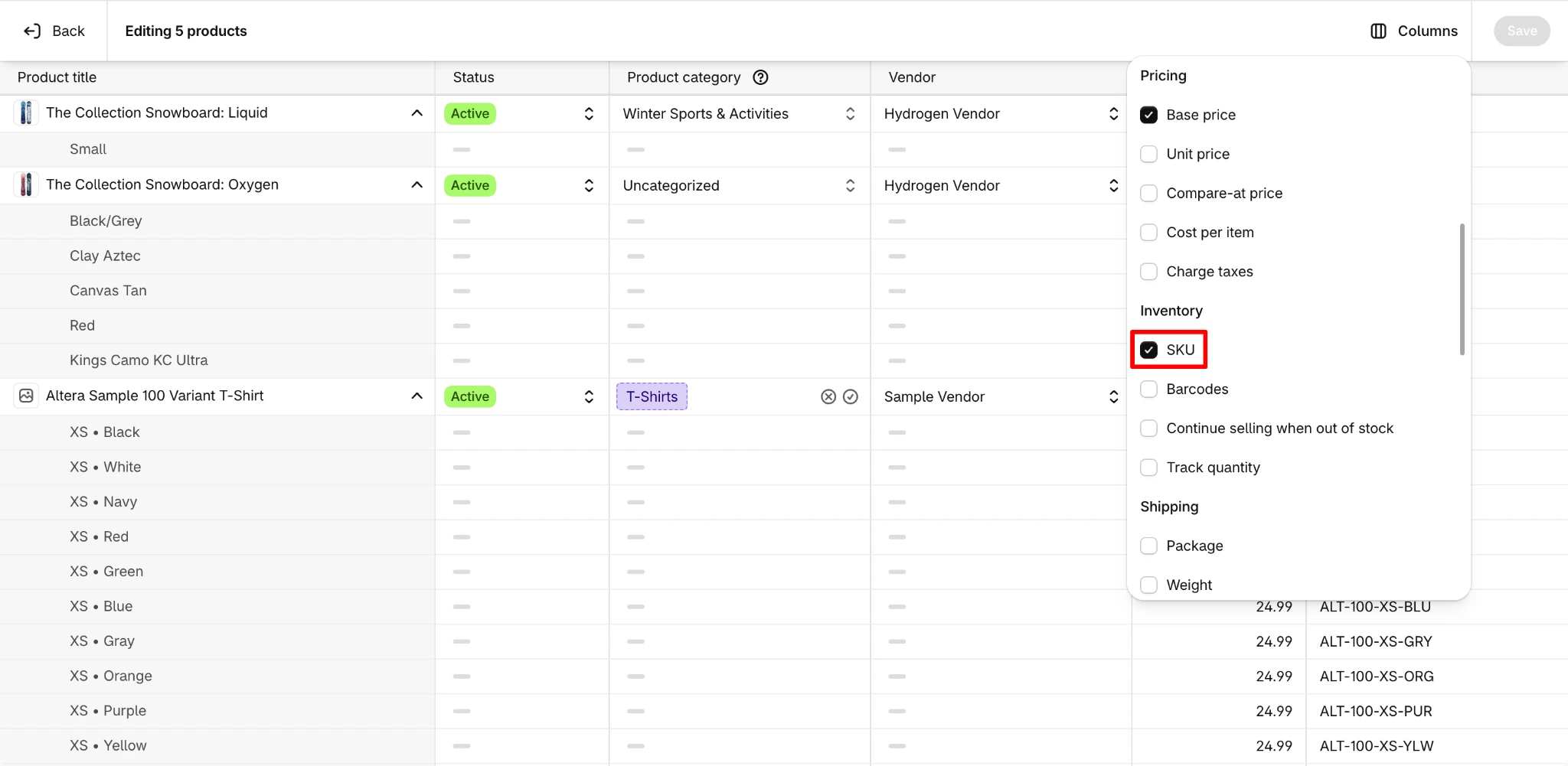Click the columns panel scrollbar

[1462, 289]
